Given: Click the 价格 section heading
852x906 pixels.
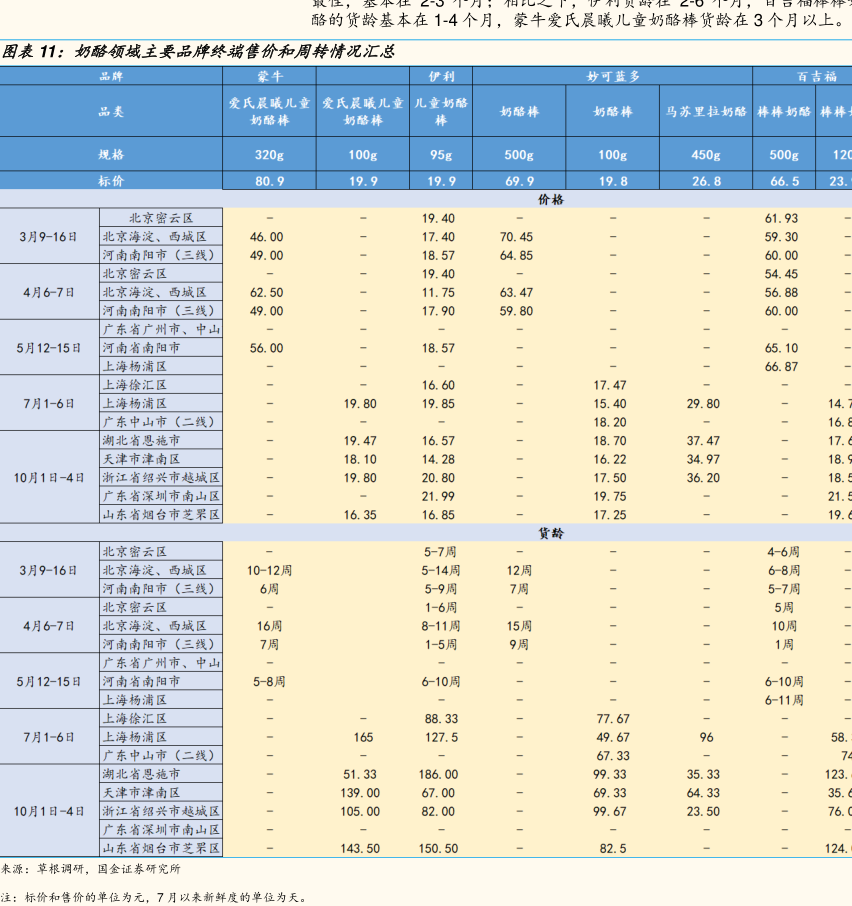Looking at the screenshot, I should pyautogui.click(x=550, y=199).
